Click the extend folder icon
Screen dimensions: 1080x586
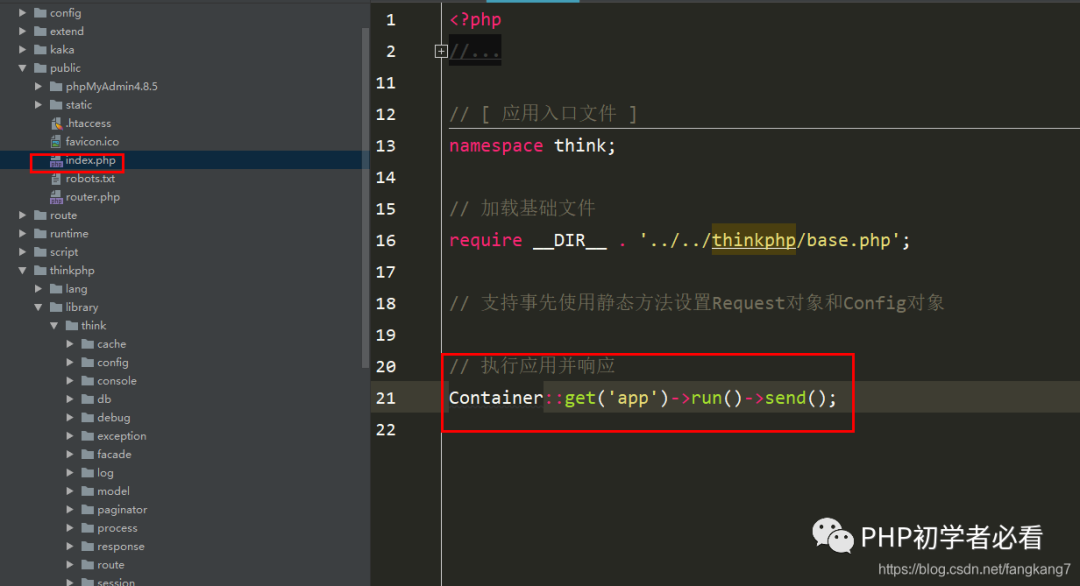[x=40, y=31]
